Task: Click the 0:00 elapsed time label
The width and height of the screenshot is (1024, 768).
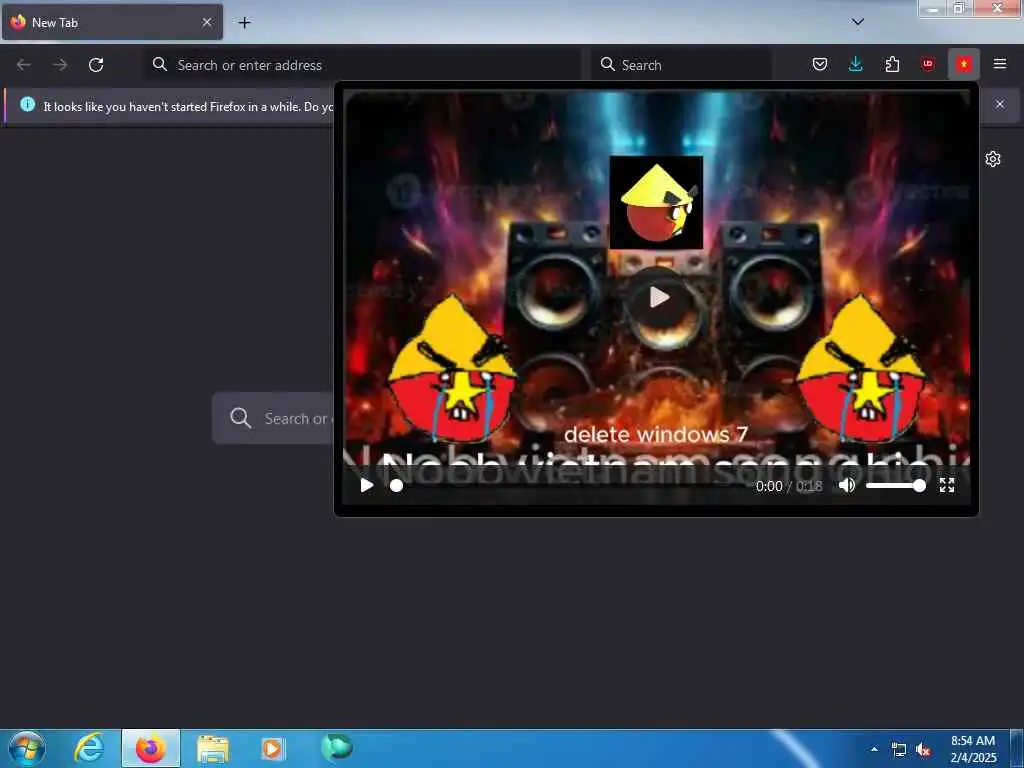Action: tap(769, 486)
